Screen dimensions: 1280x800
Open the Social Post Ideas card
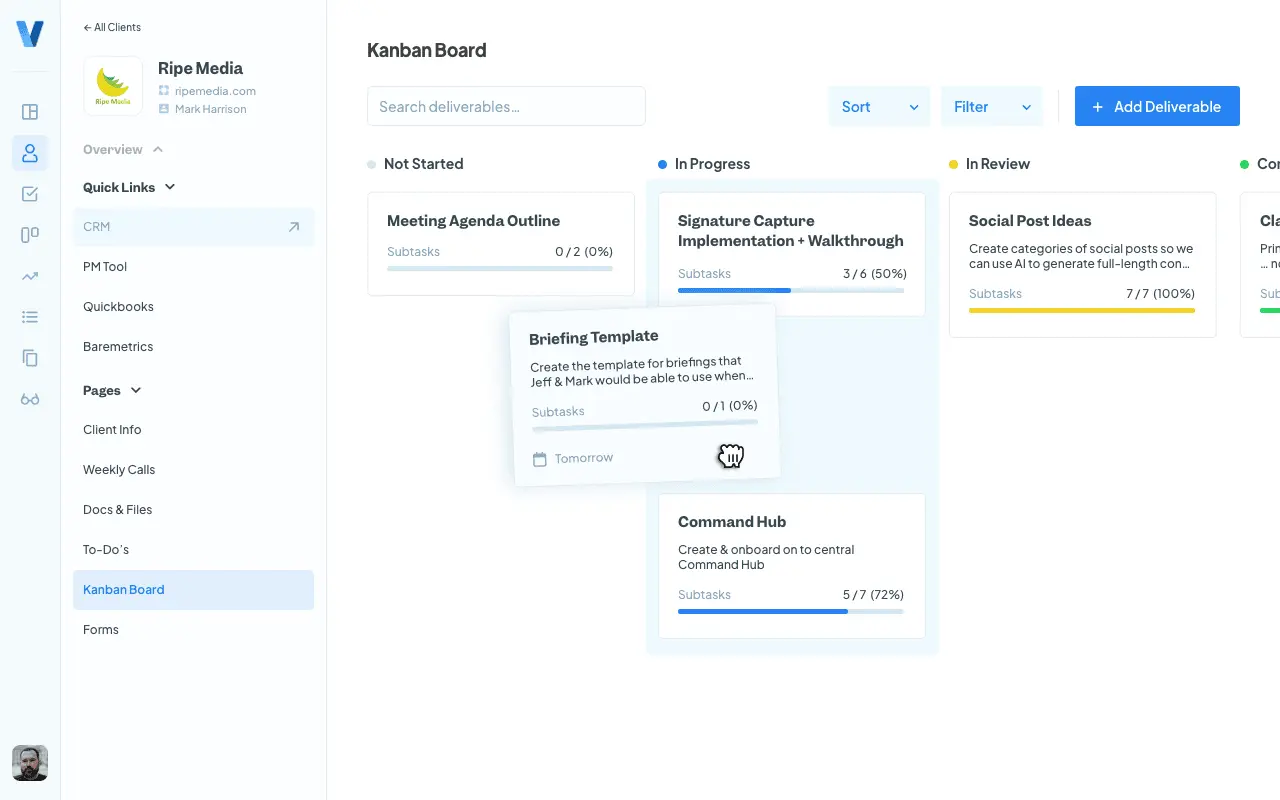click(1083, 265)
